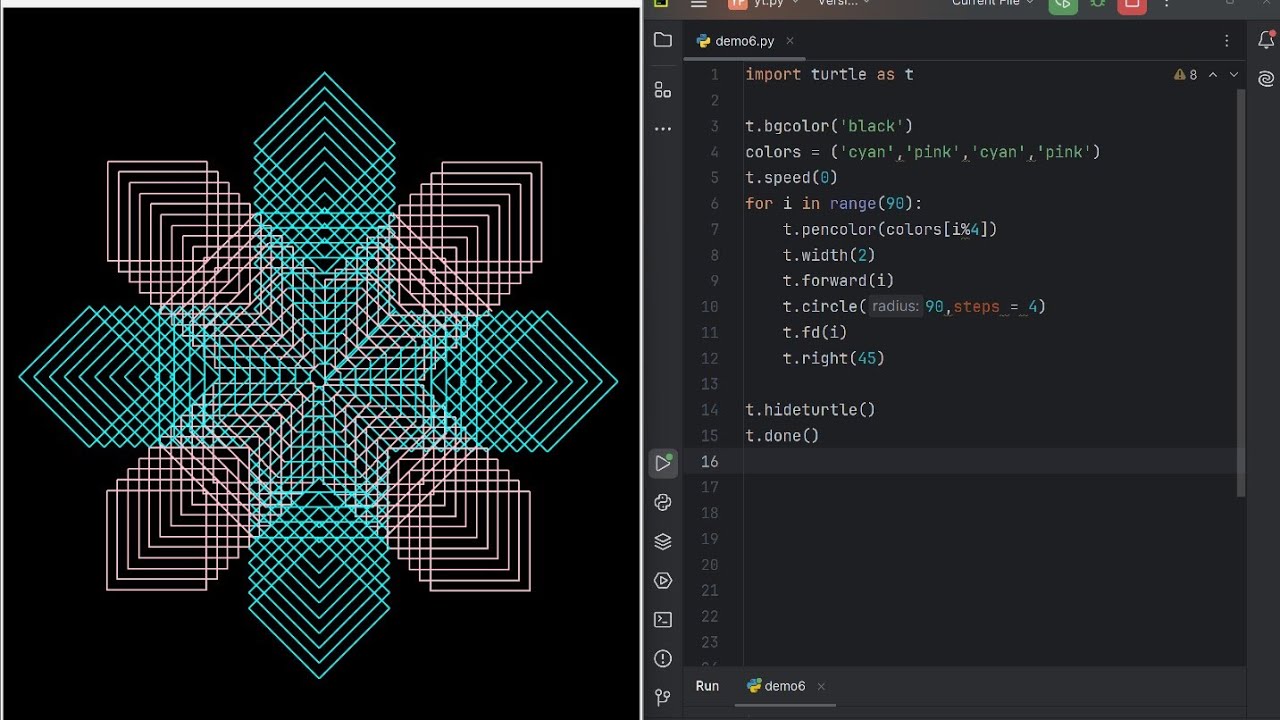Screen dimensions: 1280x720
Task: Close the demo6.py editor tab
Action: tap(789, 41)
